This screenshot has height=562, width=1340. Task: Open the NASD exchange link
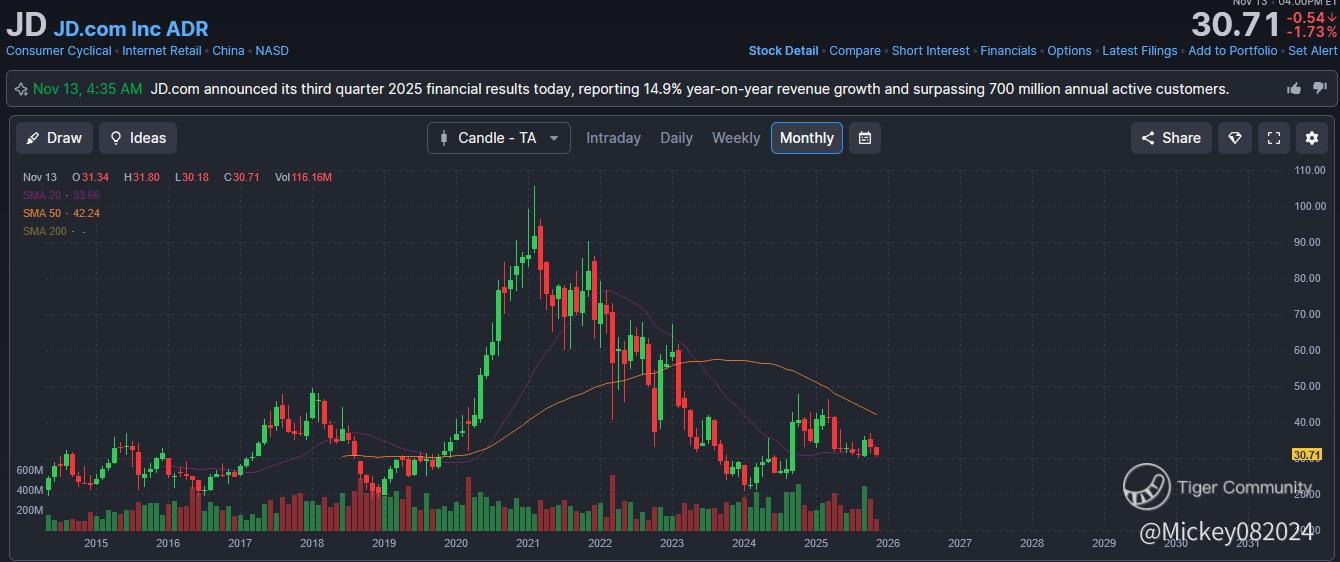click(272, 51)
